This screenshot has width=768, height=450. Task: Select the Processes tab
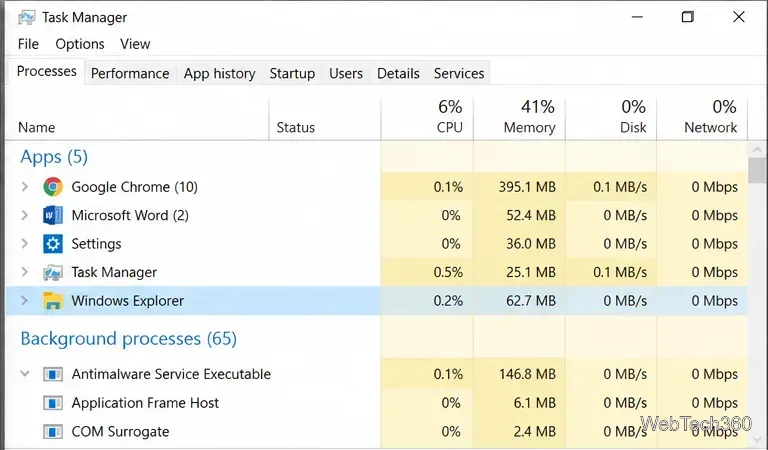(x=47, y=71)
